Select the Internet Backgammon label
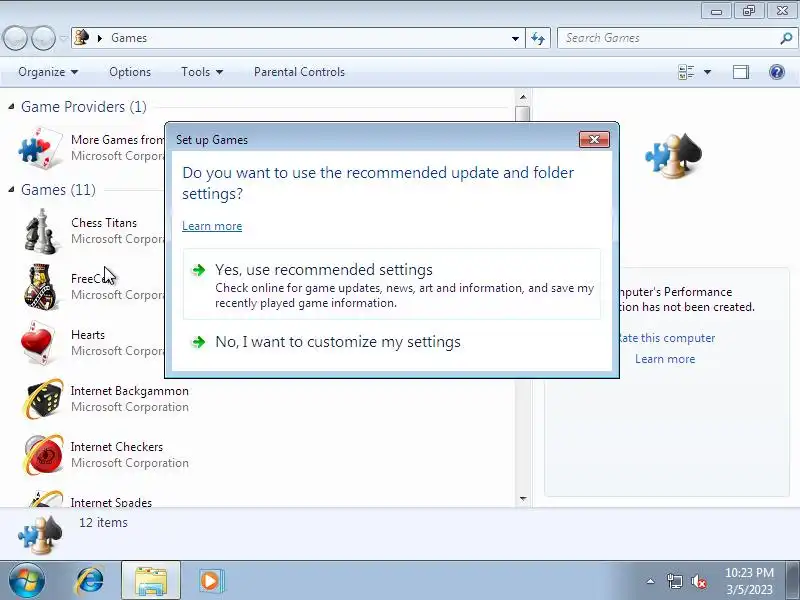This screenshot has height=600, width=800. (x=130, y=391)
